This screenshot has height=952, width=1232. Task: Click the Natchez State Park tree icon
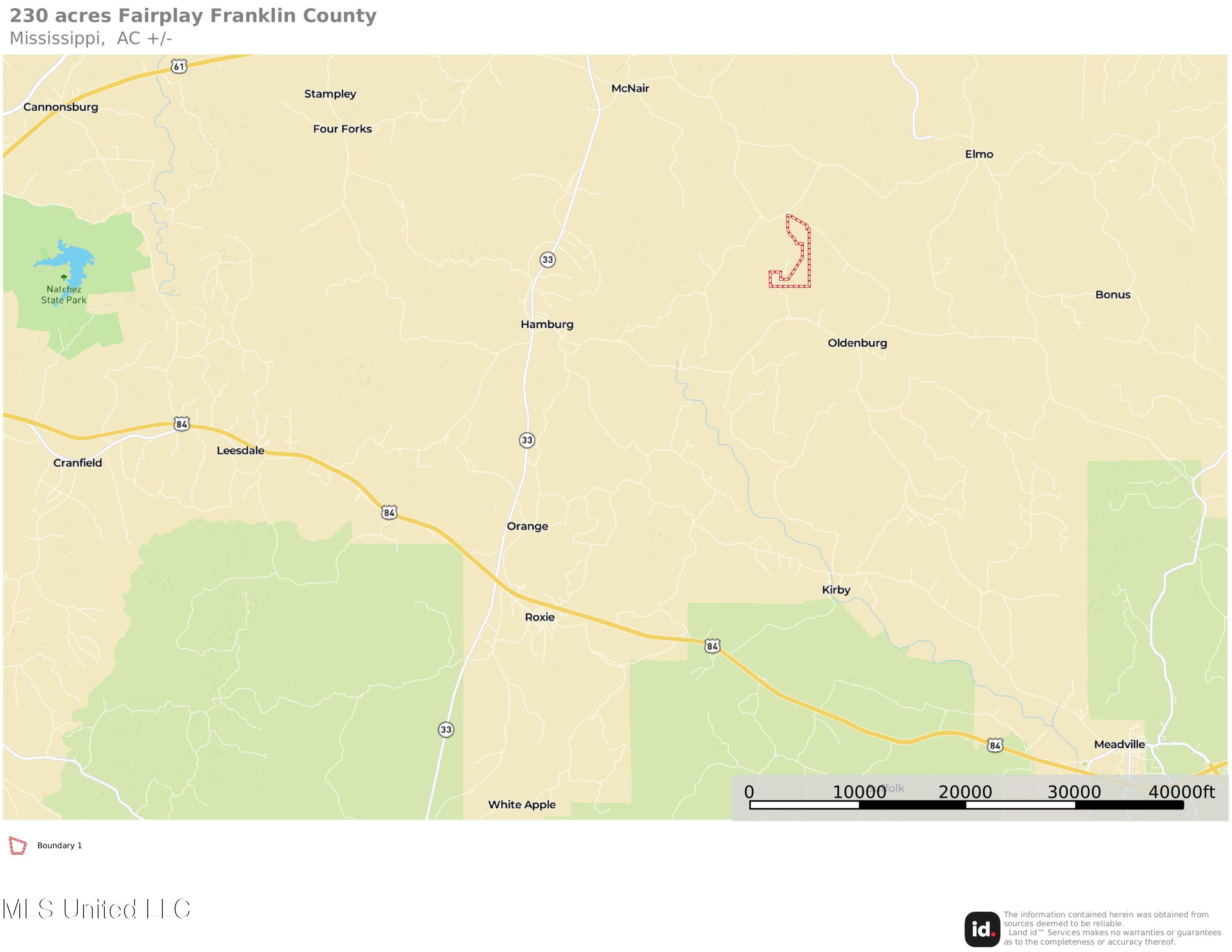coord(64,276)
